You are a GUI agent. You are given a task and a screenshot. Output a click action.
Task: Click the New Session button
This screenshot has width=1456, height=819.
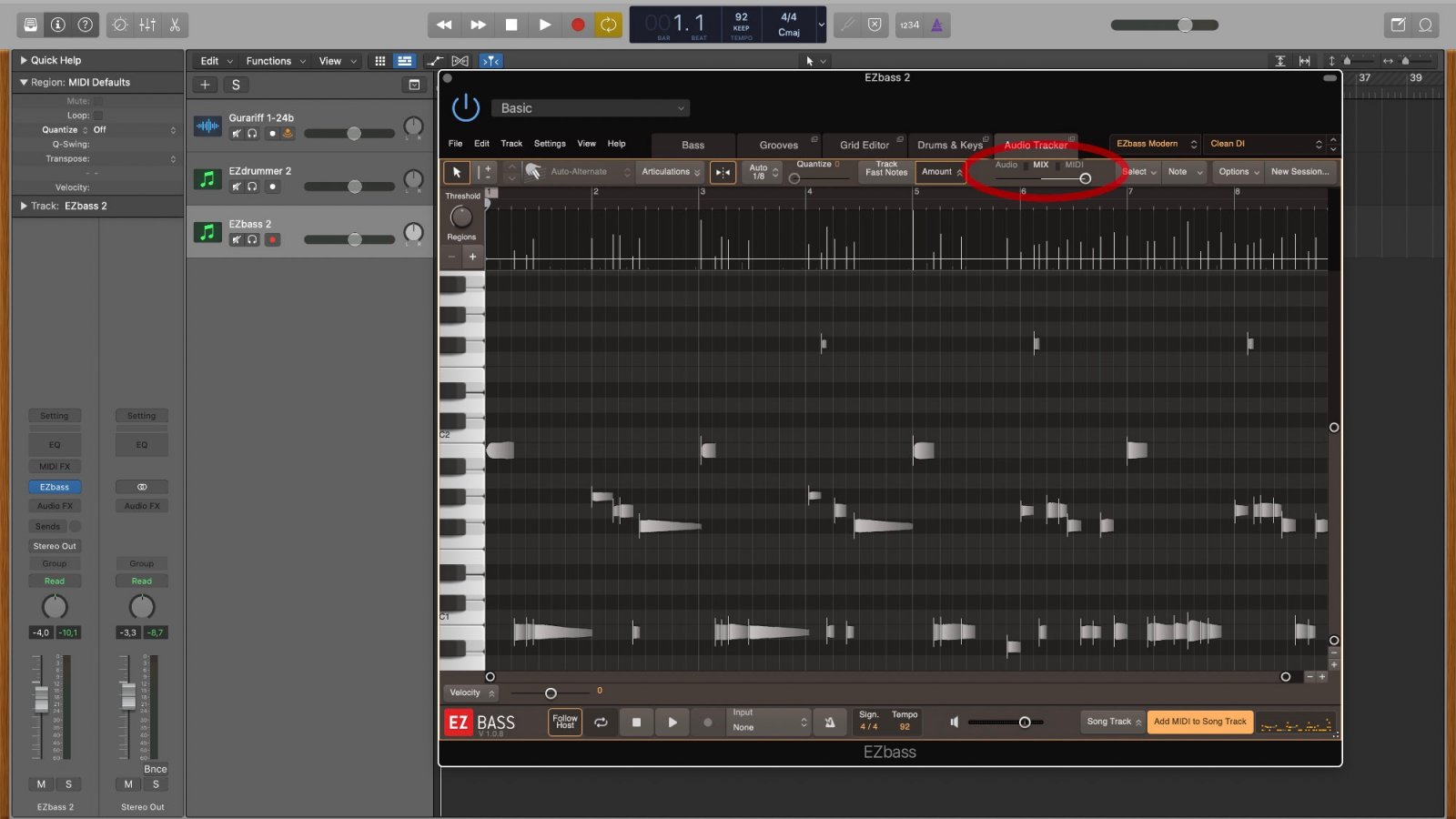coord(1299,171)
